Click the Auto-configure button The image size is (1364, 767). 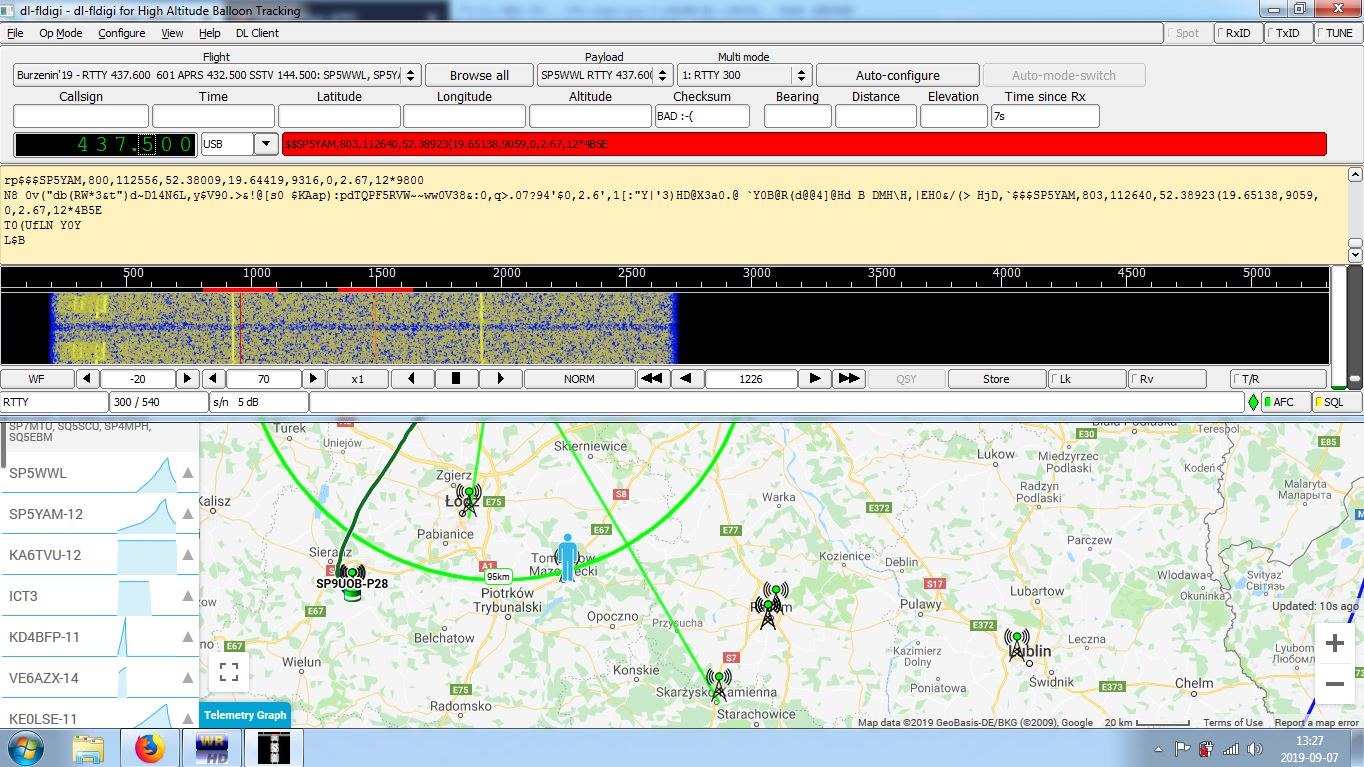coord(898,75)
